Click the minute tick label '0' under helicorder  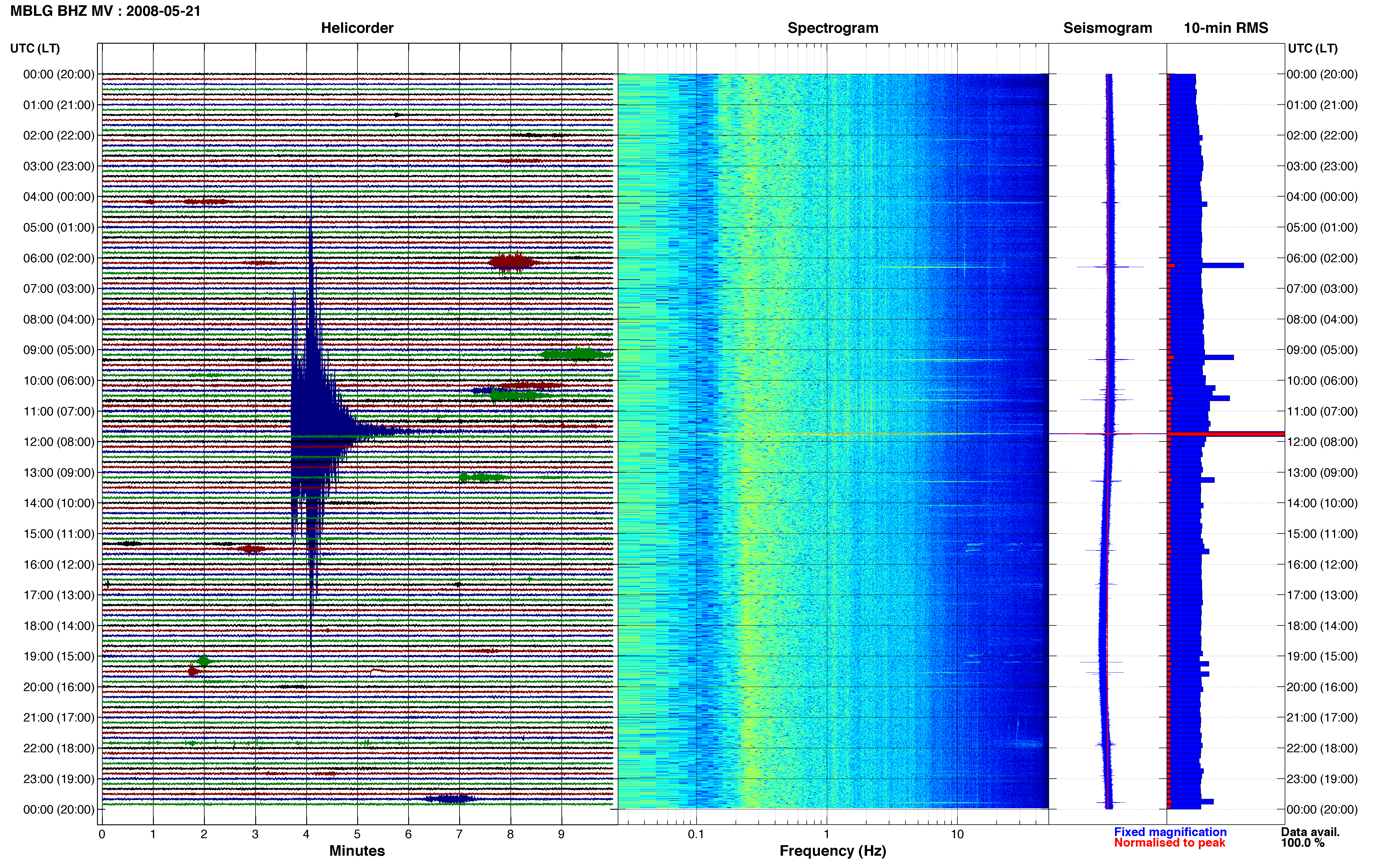[102, 834]
